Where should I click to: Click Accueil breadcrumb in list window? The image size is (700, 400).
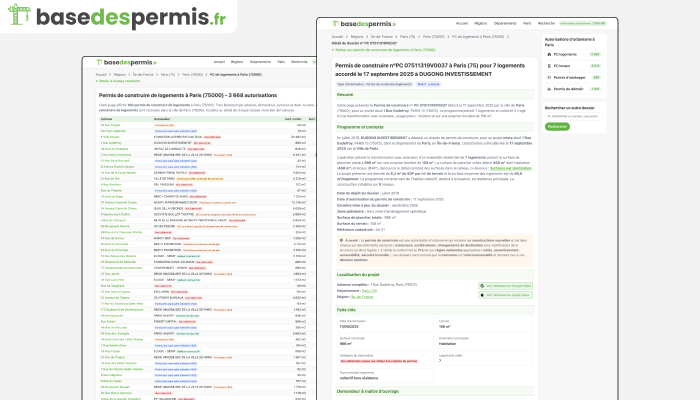101,75
